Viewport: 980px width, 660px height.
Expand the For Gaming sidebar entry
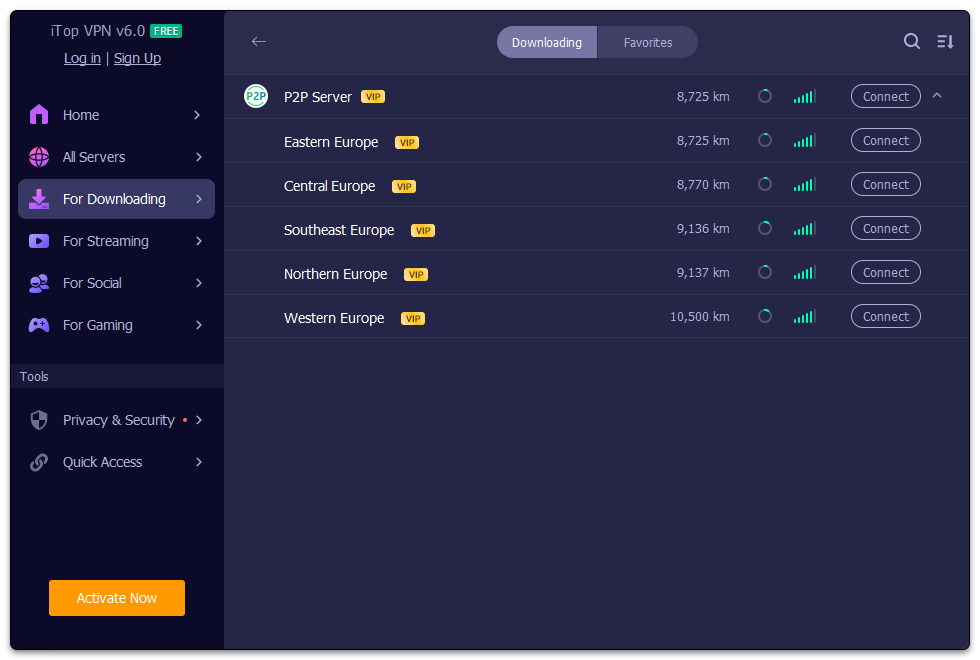click(198, 325)
